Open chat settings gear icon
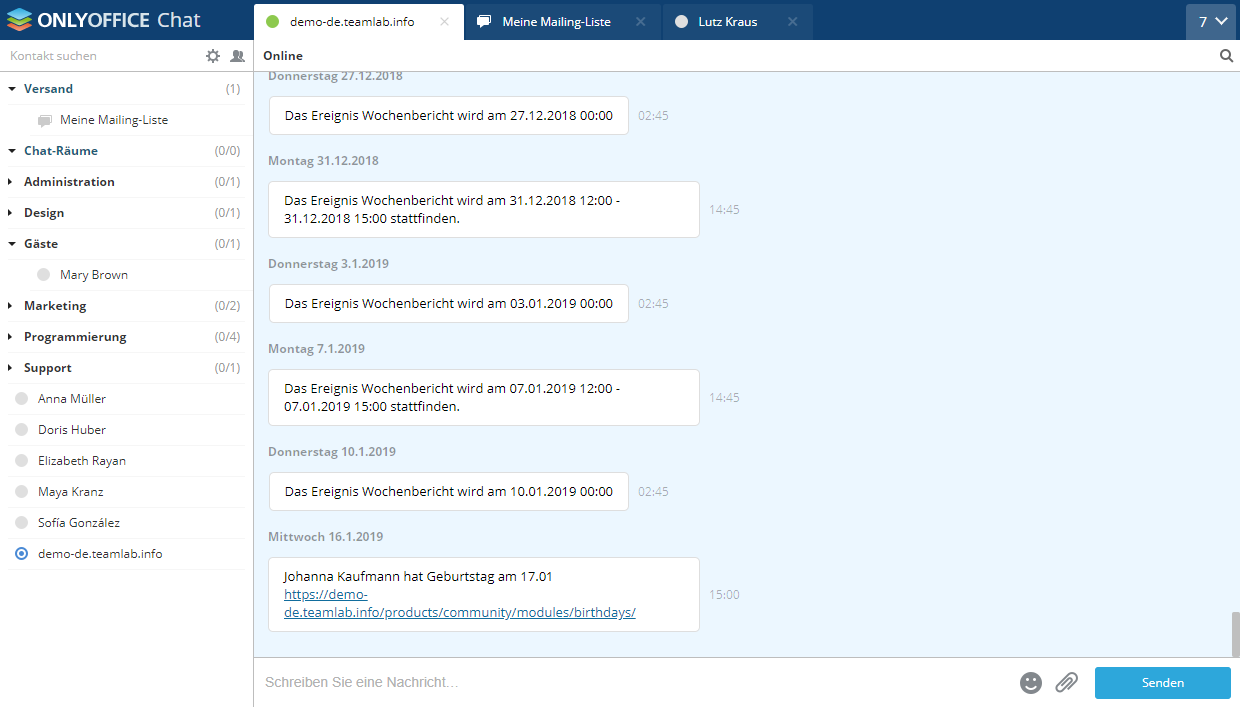 pyautogui.click(x=213, y=56)
